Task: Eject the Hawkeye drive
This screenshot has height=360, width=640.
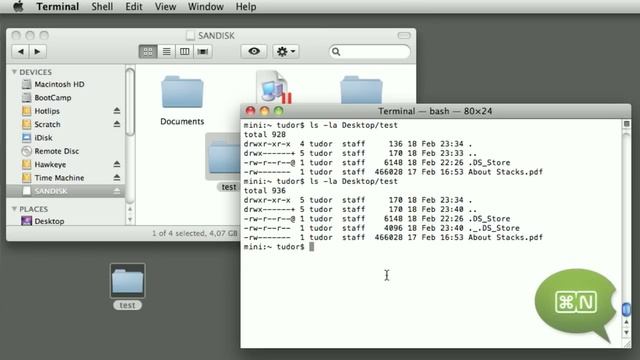Action: pyautogui.click(x=117, y=164)
